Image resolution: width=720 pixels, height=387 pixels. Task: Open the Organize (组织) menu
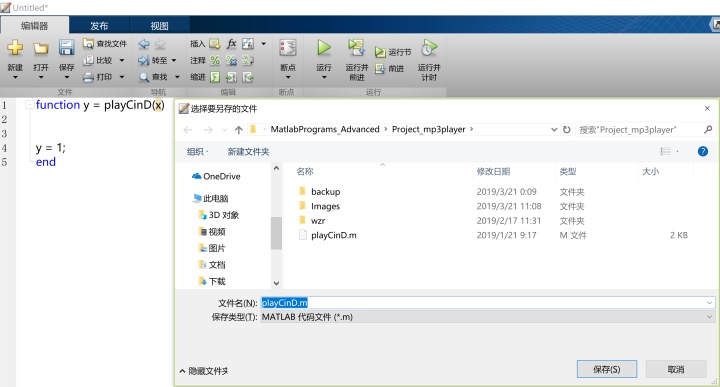point(197,151)
